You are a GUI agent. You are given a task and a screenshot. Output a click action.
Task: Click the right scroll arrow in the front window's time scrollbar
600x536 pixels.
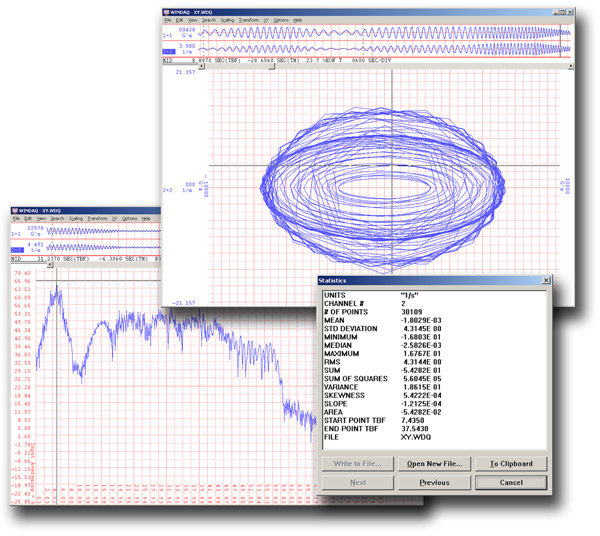coord(571,66)
